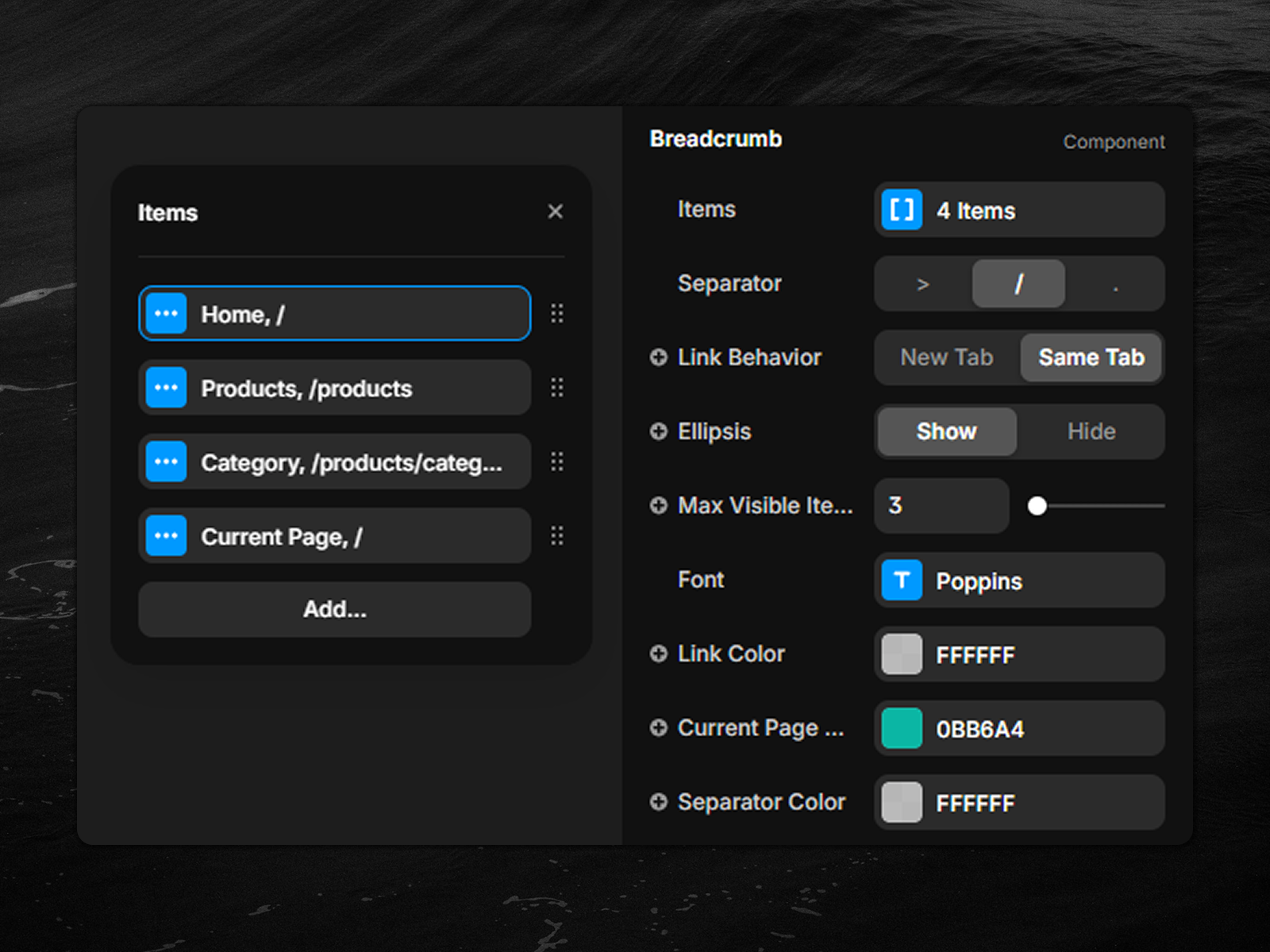Click the plus icon next to Link Behavior
This screenshot has height=952, width=1270.
pos(658,358)
